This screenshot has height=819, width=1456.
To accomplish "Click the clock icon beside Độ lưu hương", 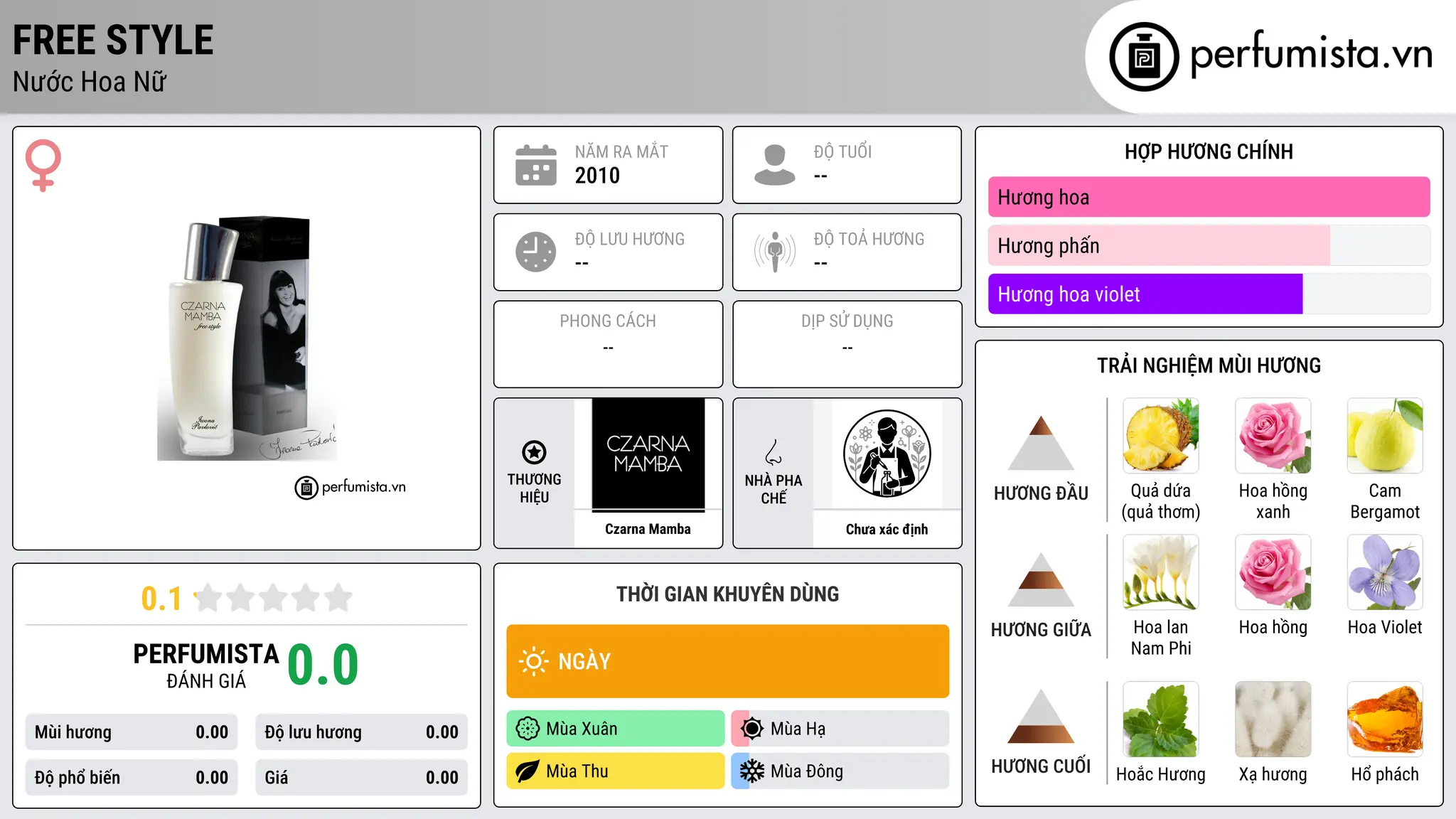I will coord(536,252).
